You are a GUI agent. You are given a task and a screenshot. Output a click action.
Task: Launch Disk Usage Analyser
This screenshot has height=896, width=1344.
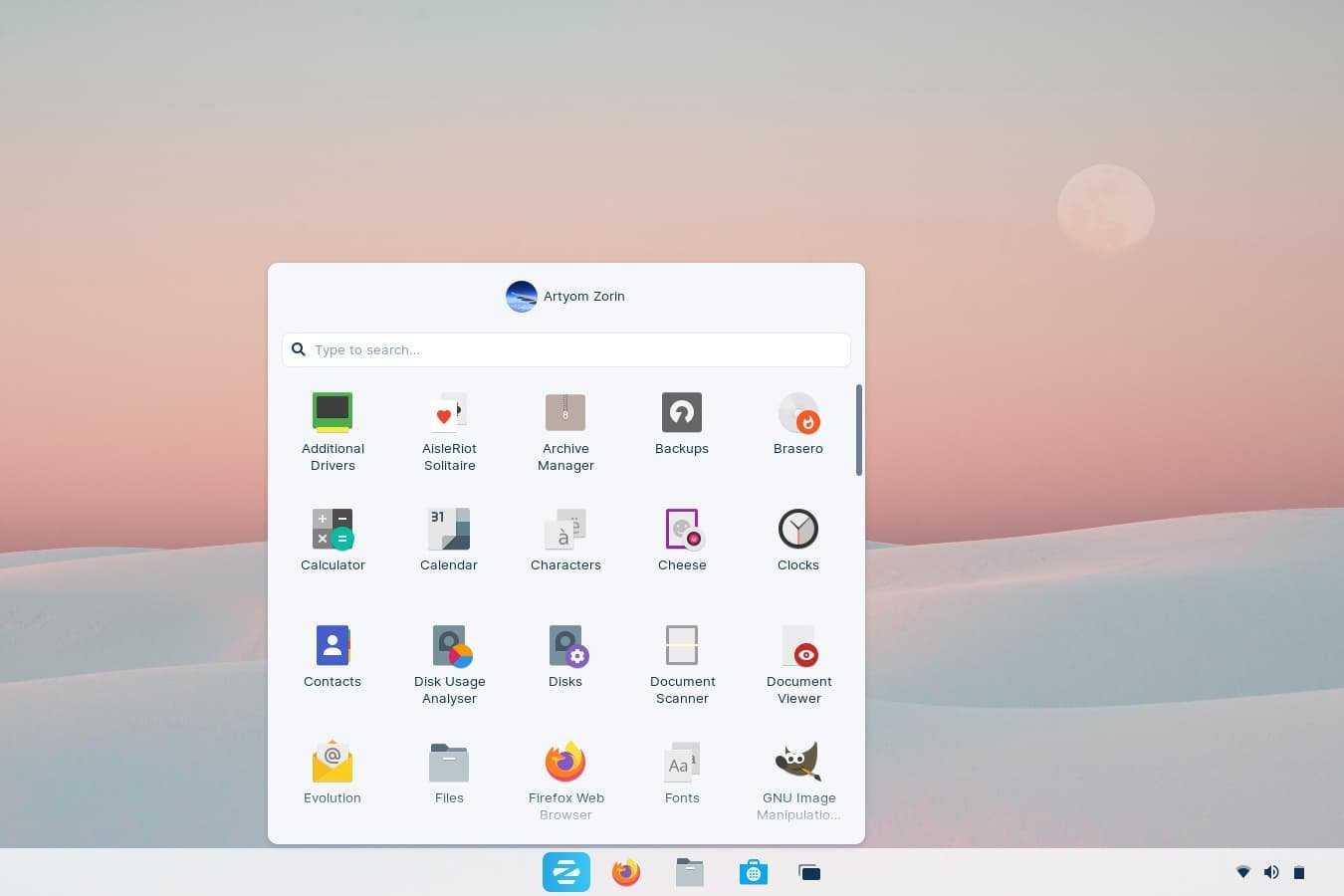point(449,665)
